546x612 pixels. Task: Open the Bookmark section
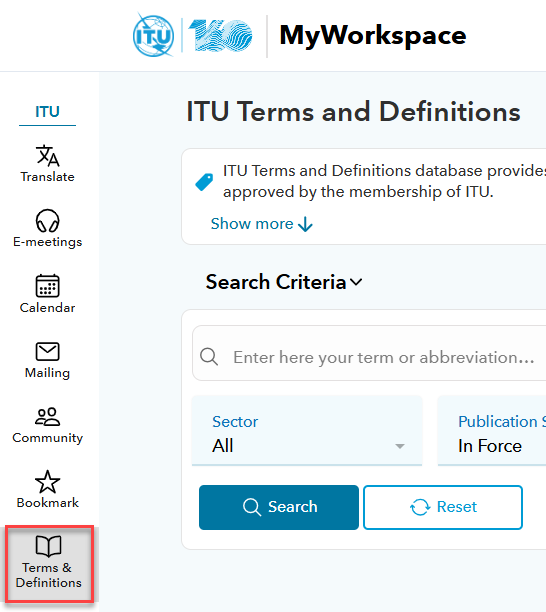pos(47,489)
